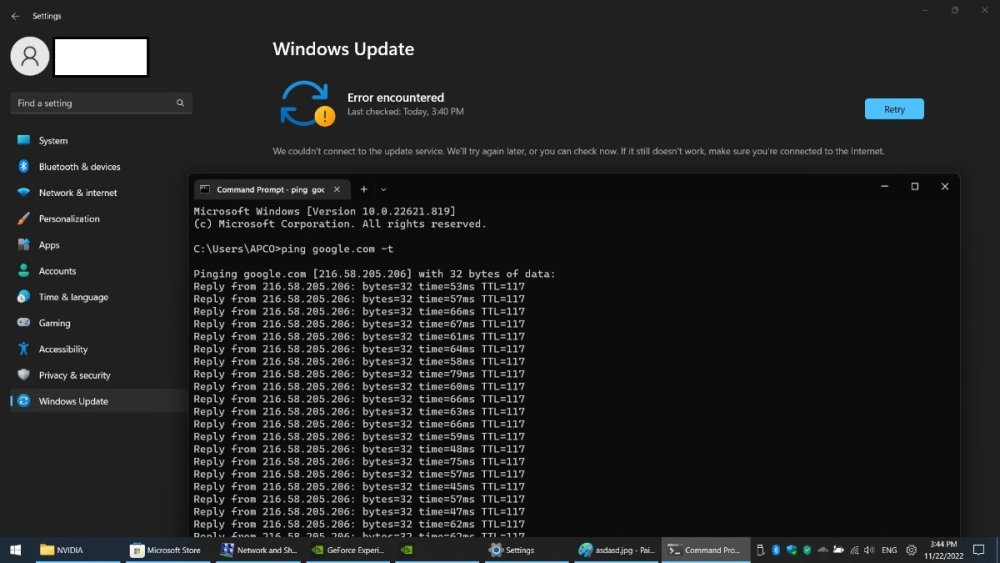Image resolution: width=1000 pixels, height=563 pixels.
Task: Click the Accessibility person icon
Action: pyautogui.click(x=24, y=349)
